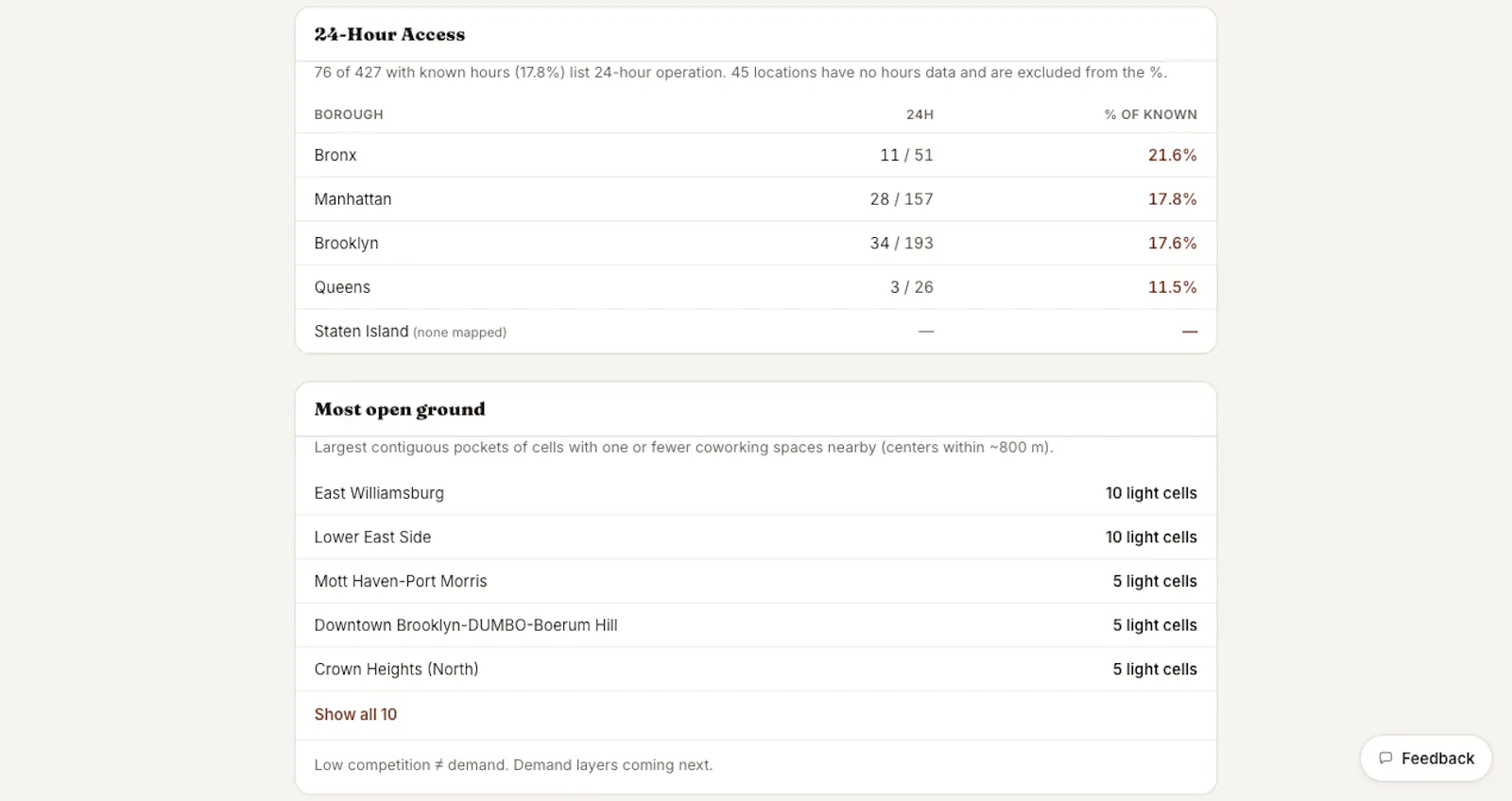Image resolution: width=1512 pixels, height=801 pixels.
Task: Click the Staten Island row
Action: pyautogui.click(x=756, y=331)
